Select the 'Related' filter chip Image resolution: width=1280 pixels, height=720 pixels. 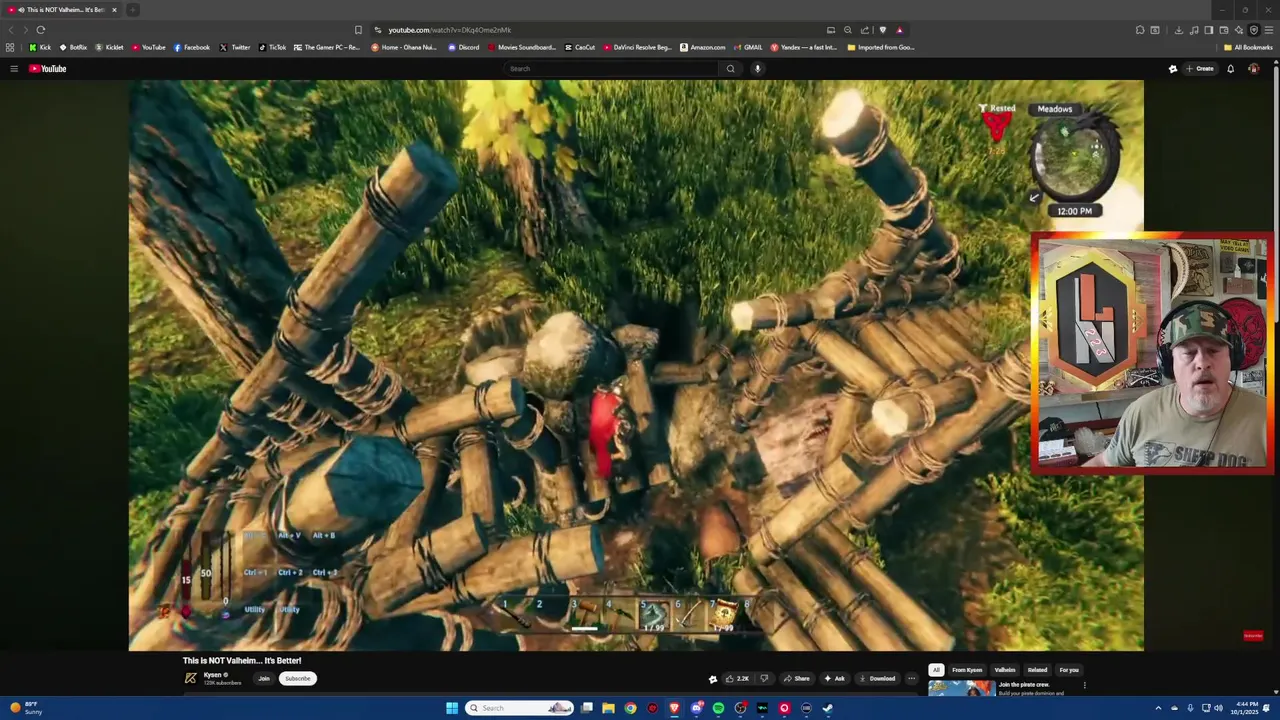point(1037,670)
